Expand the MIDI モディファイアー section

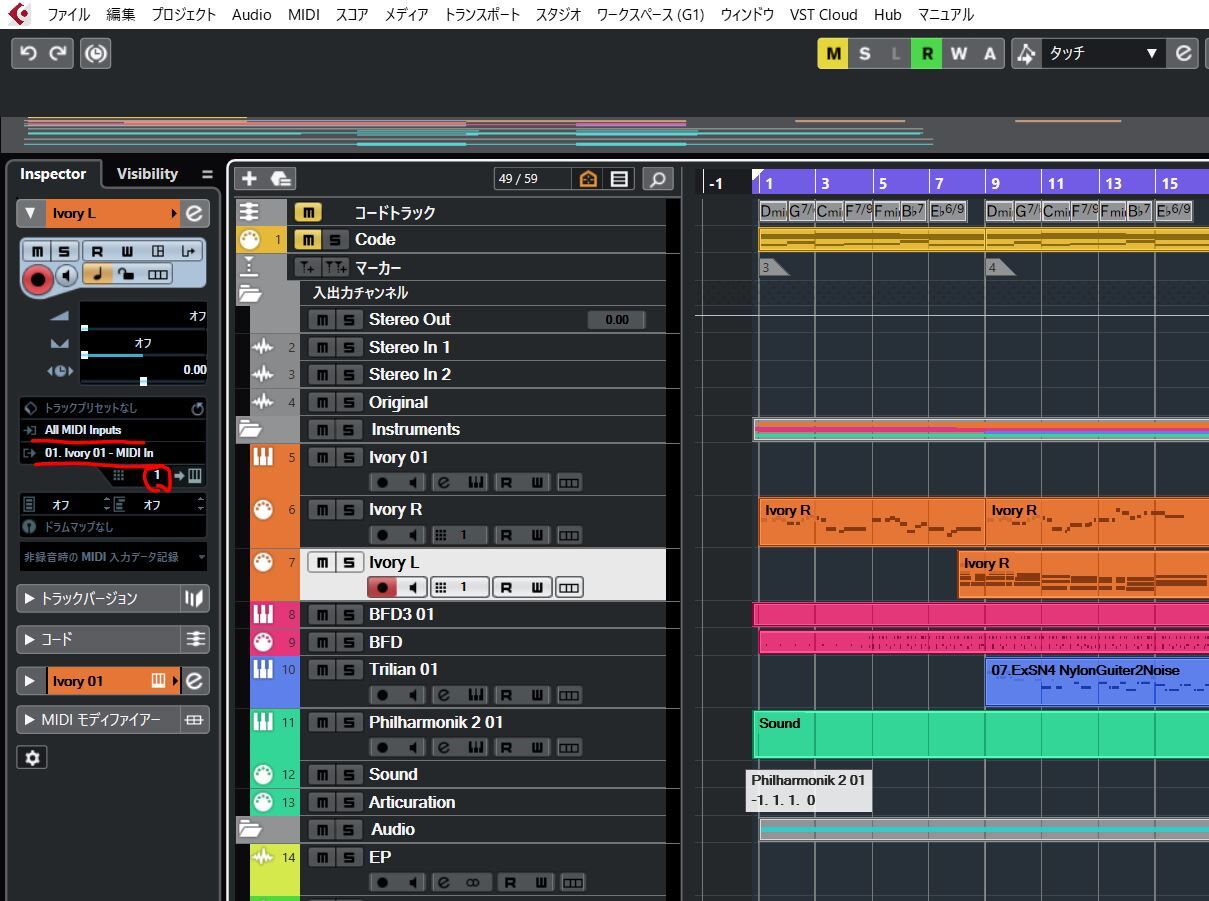[x=27, y=719]
